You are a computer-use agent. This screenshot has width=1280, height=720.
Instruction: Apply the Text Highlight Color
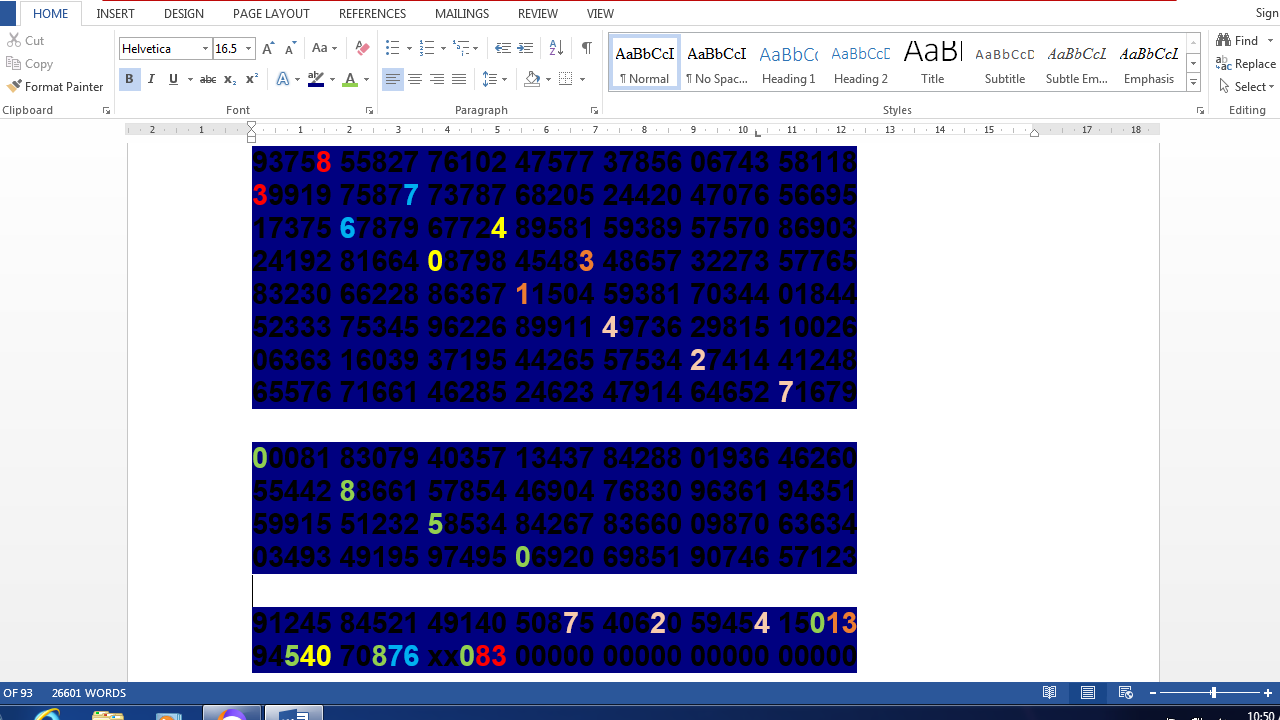point(316,79)
